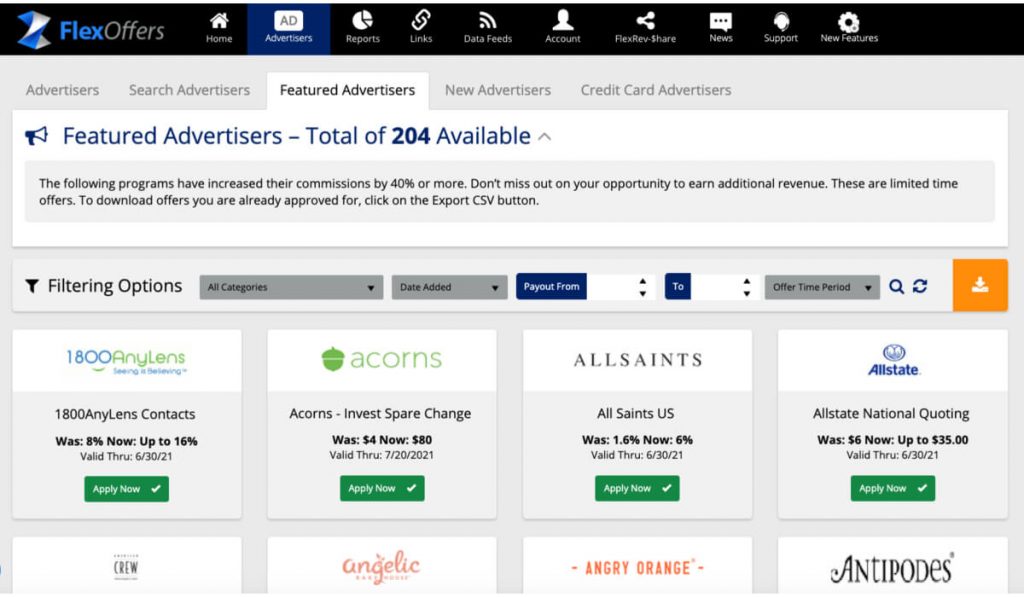Open the News section
The image size is (1024, 597).
pos(720,25)
